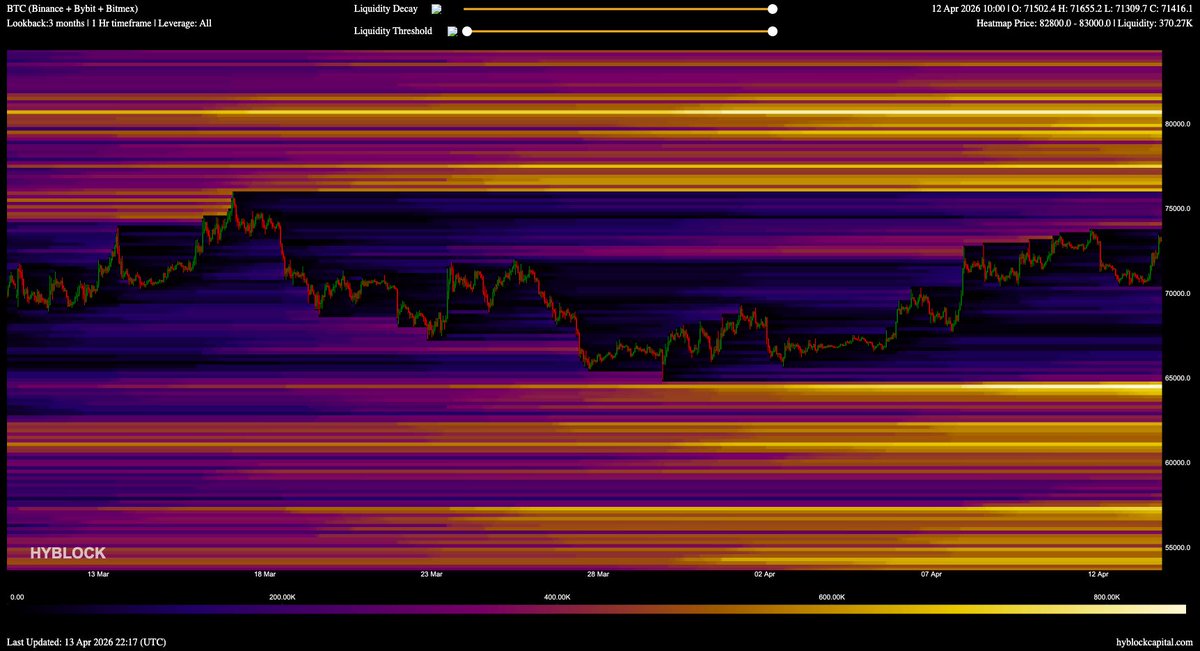Click the 65000.0 price axis label
Image resolution: width=1200 pixels, height=651 pixels.
coord(1177,378)
